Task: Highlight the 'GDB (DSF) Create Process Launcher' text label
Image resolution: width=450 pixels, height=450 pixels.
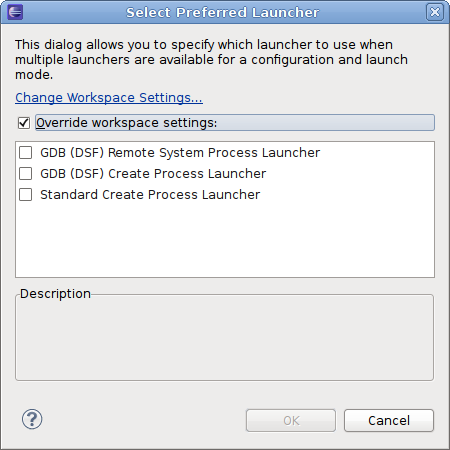Action: pyautogui.click(x=153, y=174)
